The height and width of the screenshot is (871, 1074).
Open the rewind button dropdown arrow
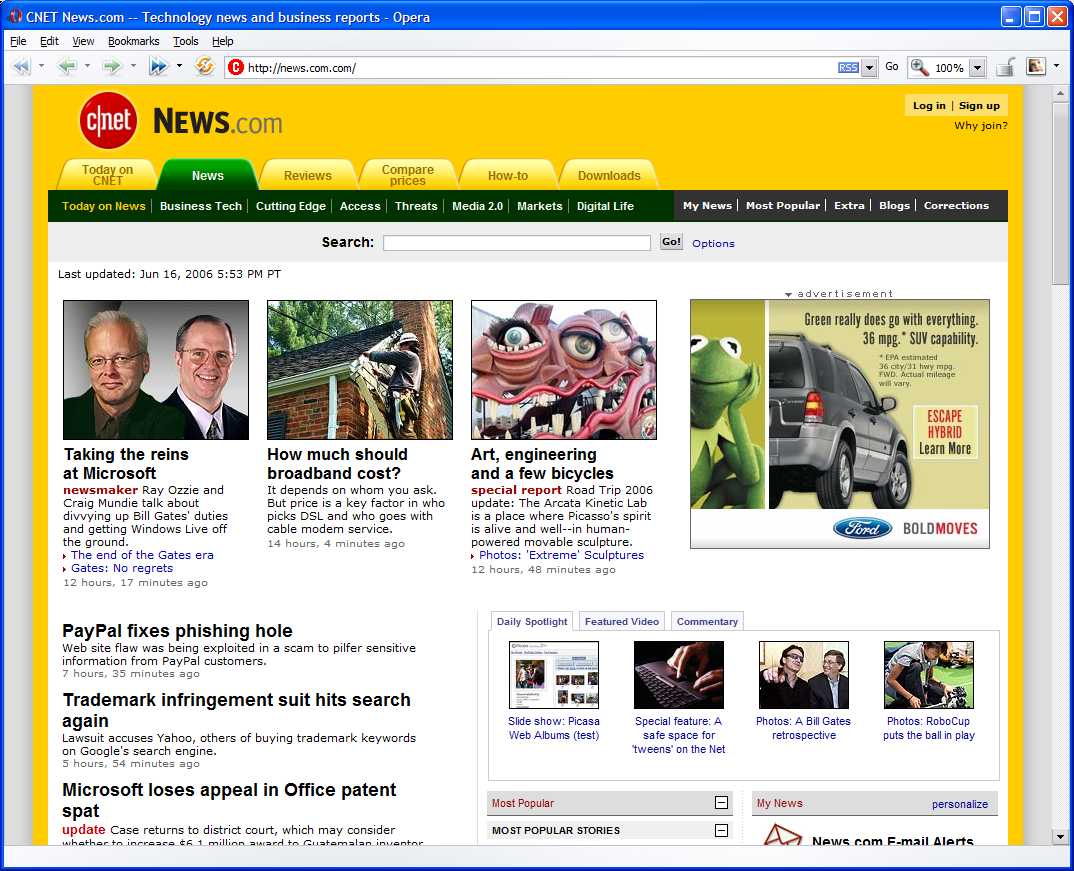41,66
